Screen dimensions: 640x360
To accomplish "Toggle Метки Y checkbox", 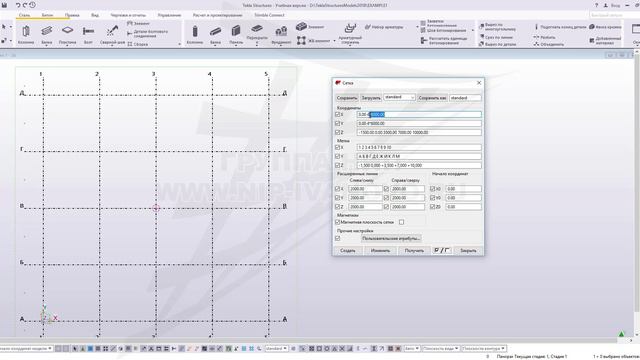I will tap(338, 156).
